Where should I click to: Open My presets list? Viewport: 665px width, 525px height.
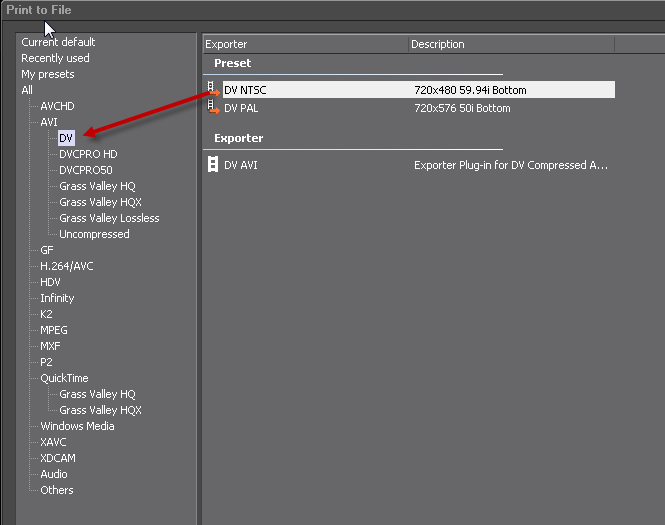(47, 74)
